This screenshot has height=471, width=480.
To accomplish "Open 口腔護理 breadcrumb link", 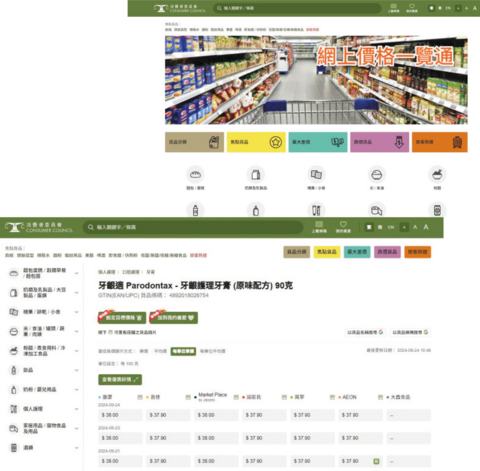I will click(x=131, y=272).
